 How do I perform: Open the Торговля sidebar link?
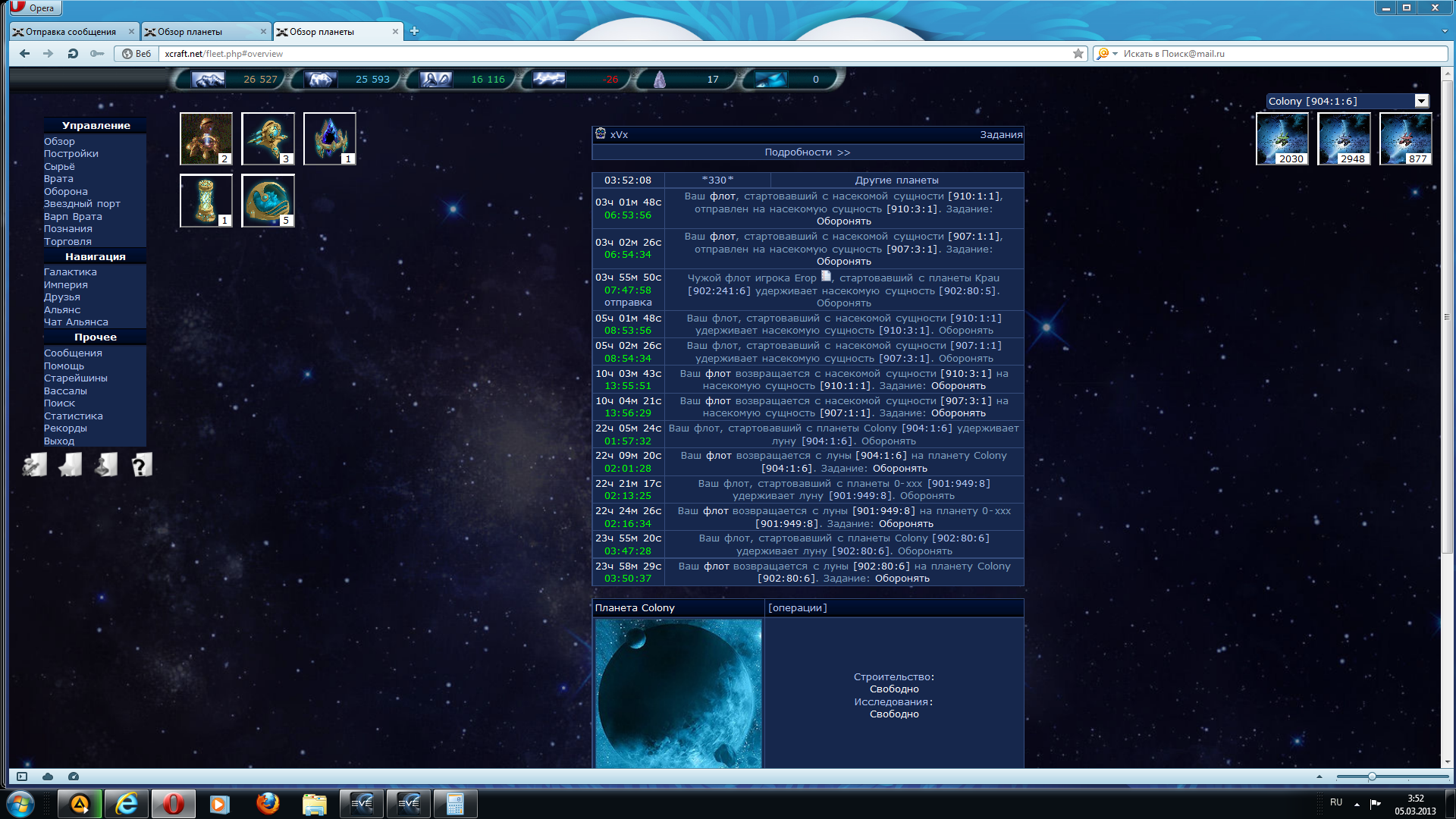point(67,241)
